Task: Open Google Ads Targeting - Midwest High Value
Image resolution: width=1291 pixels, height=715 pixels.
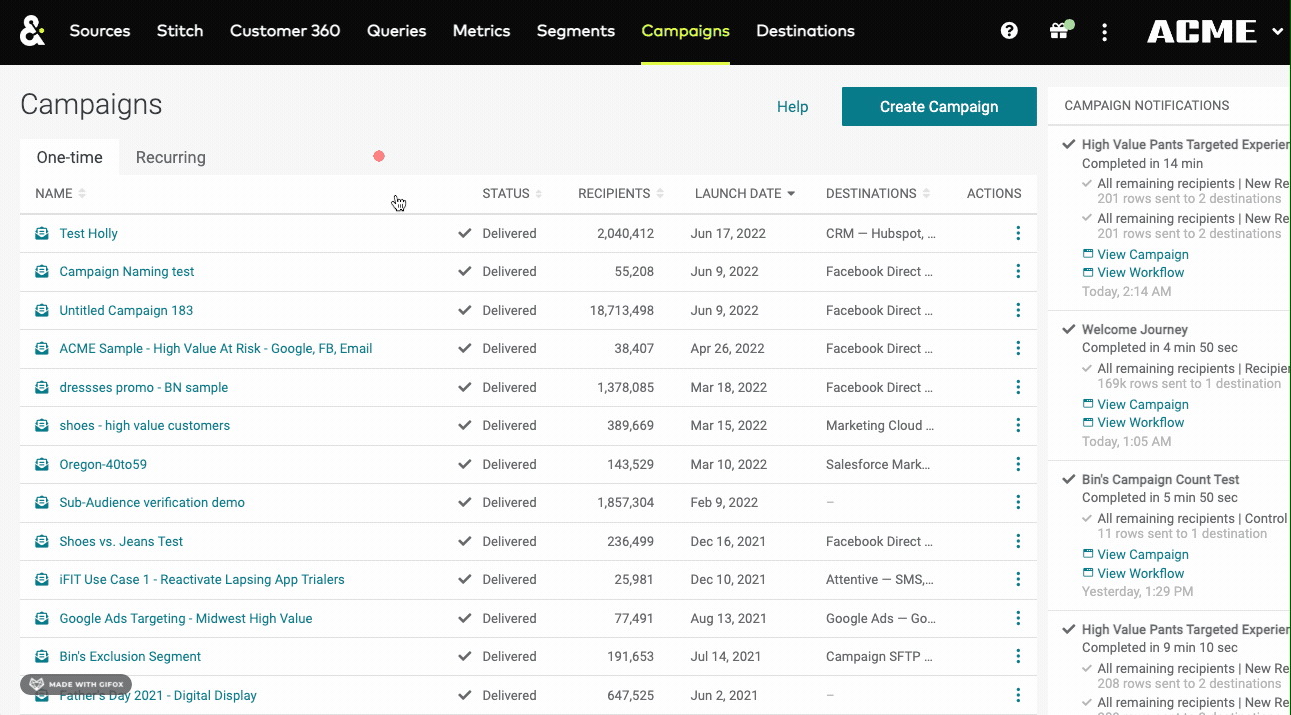Action: (186, 618)
